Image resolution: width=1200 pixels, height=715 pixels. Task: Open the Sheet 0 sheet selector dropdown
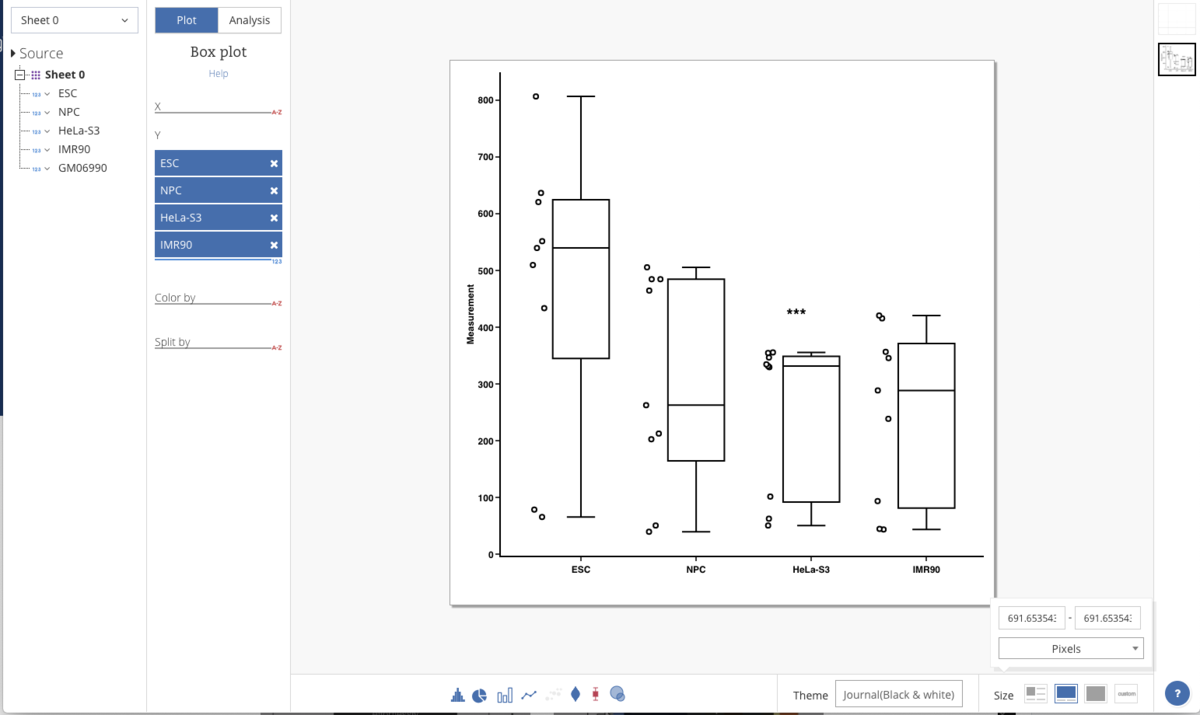(75, 20)
